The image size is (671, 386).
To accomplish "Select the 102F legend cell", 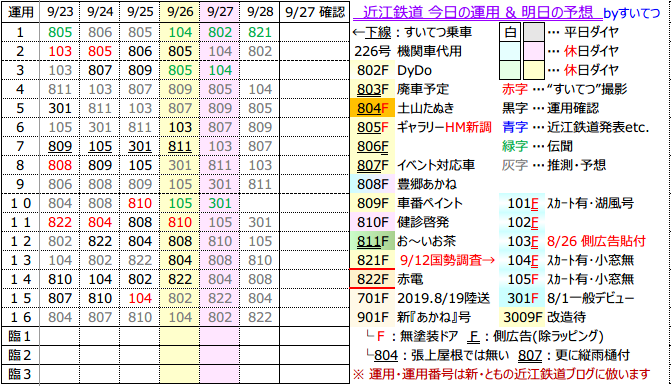I will click(522, 222).
